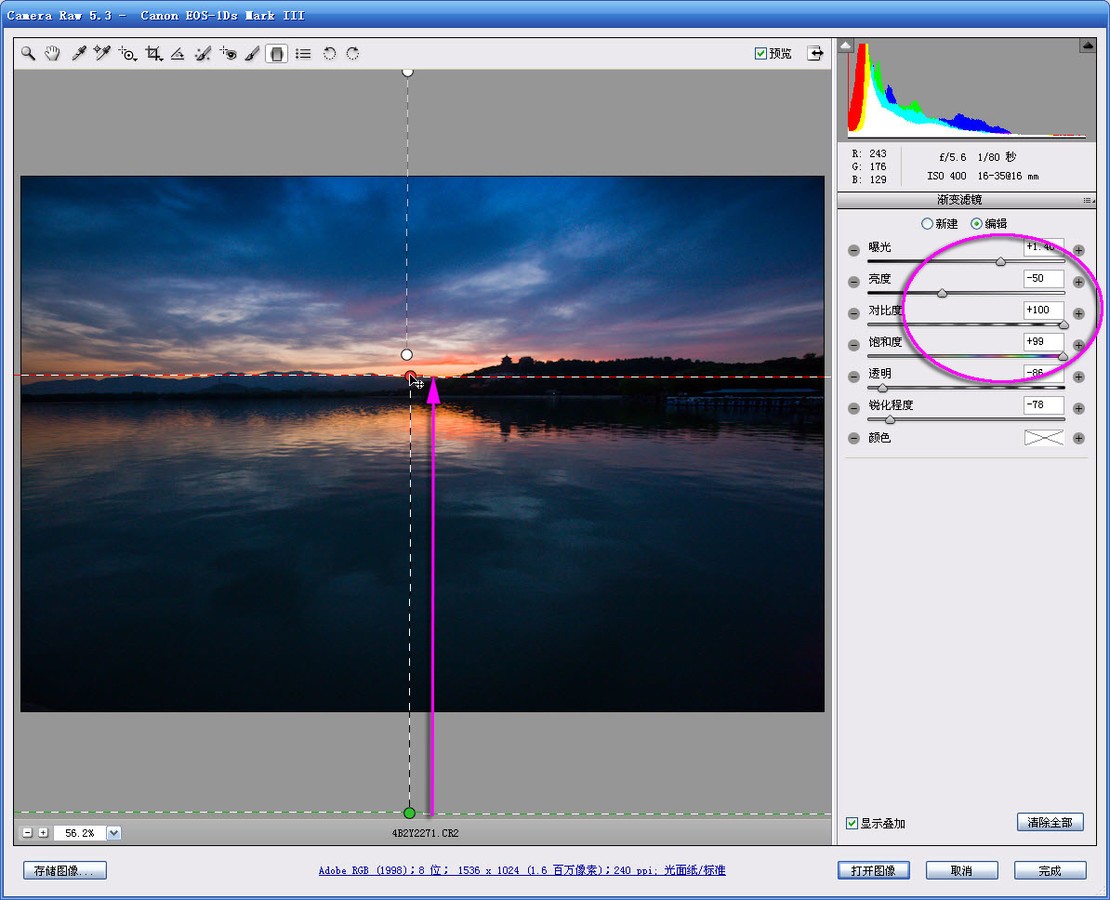Select the Zoom tool magnifier
Image resolution: width=1110 pixels, height=900 pixels.
(x=29, y=54)
